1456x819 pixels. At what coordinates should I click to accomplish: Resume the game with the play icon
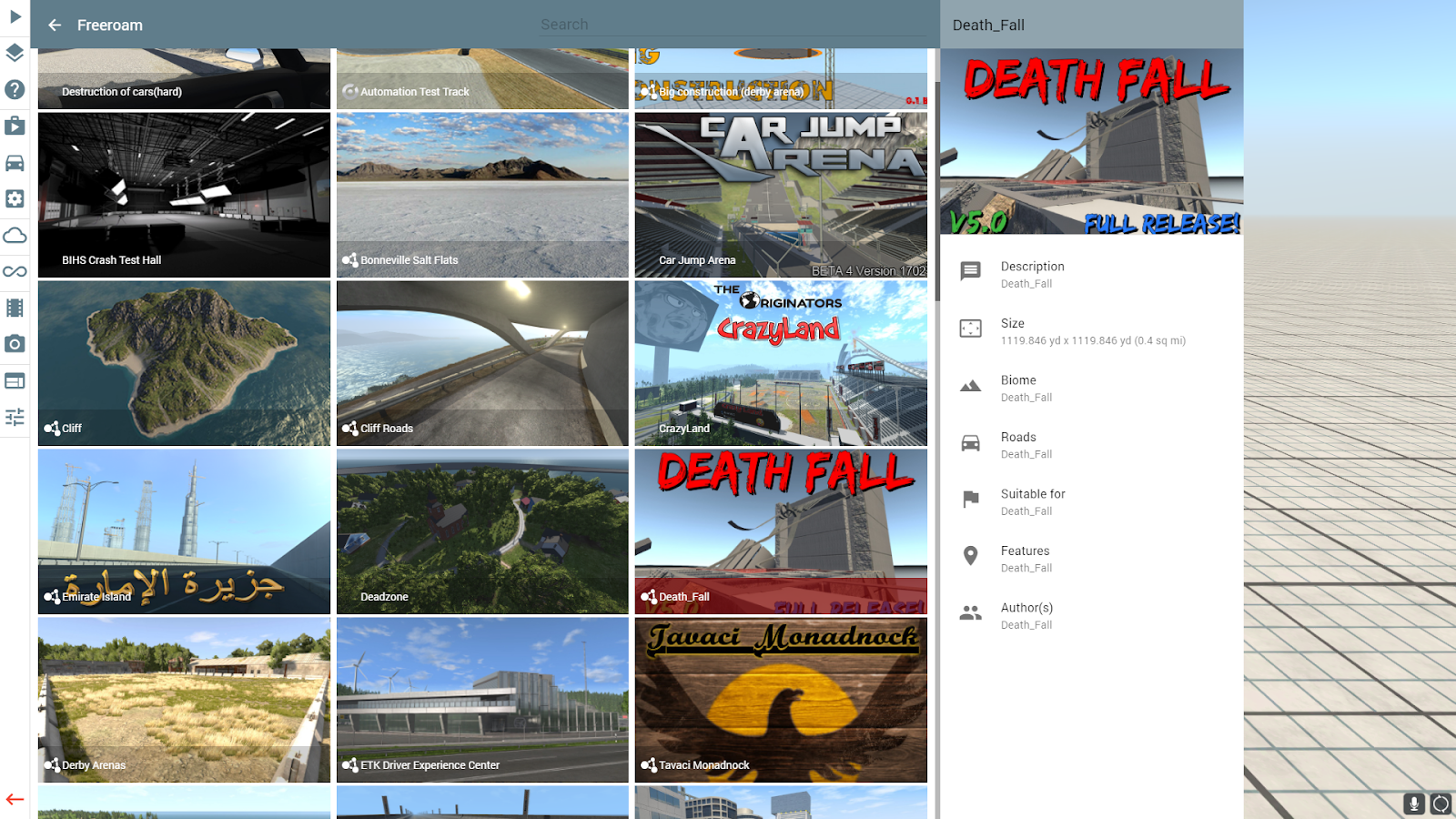point(14,16)
